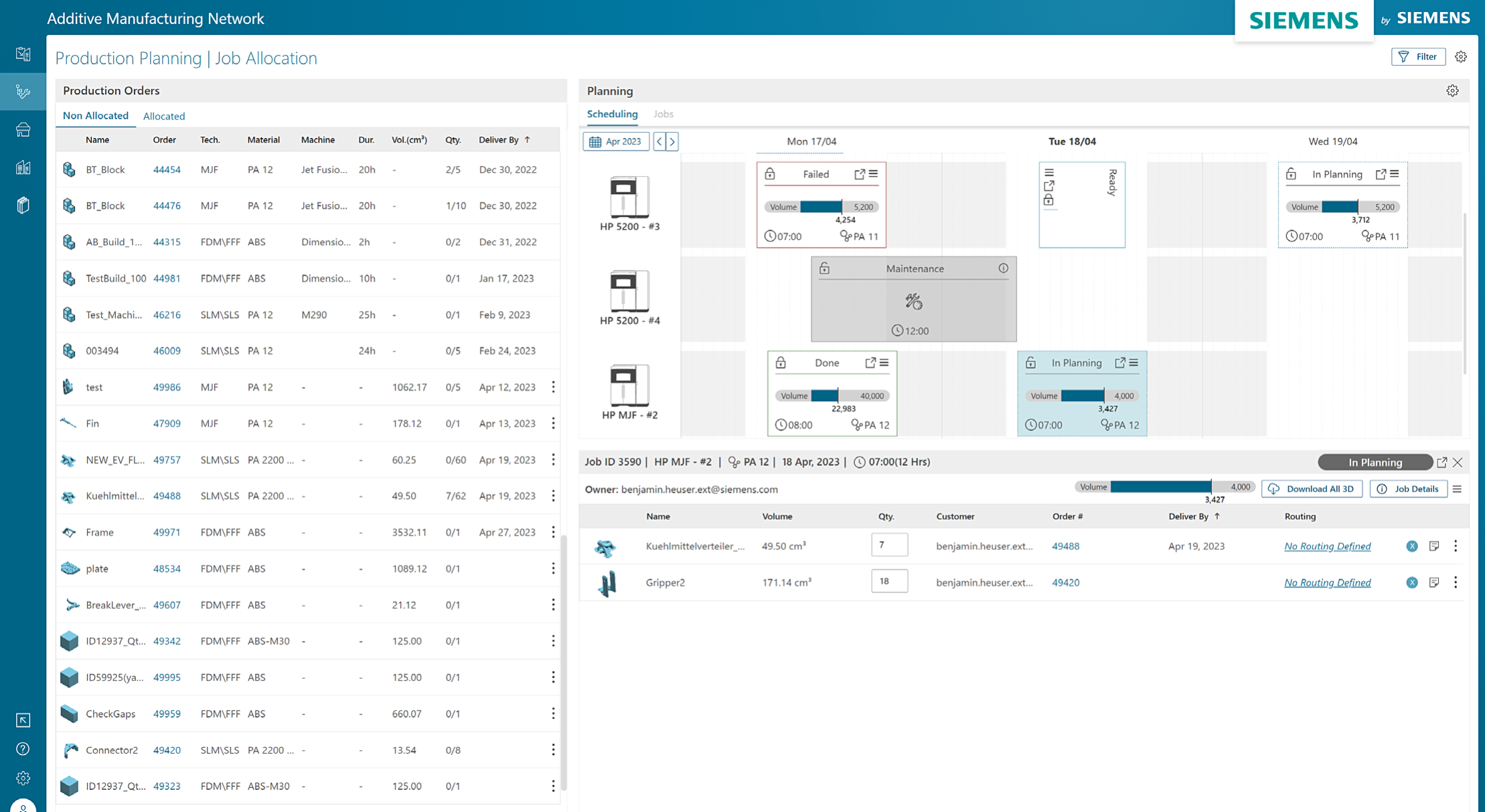Viewport: 1485px width, 812px height.
Task: Click volume bar on In Planning HP MJF job
Action: 1082,396
